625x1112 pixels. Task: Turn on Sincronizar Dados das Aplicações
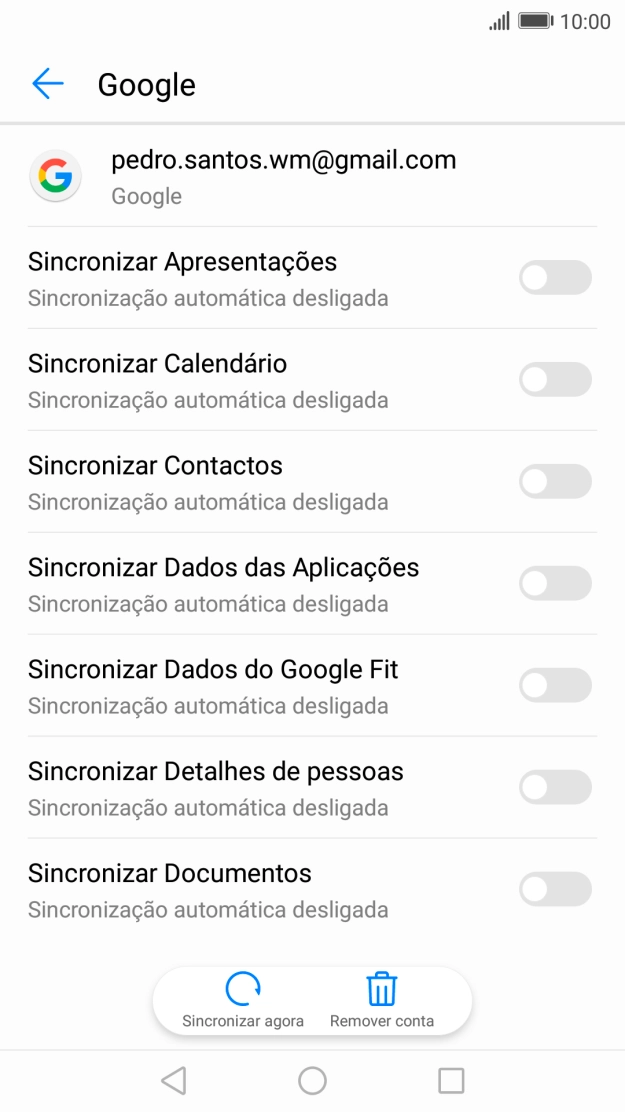tap(555, 583)
